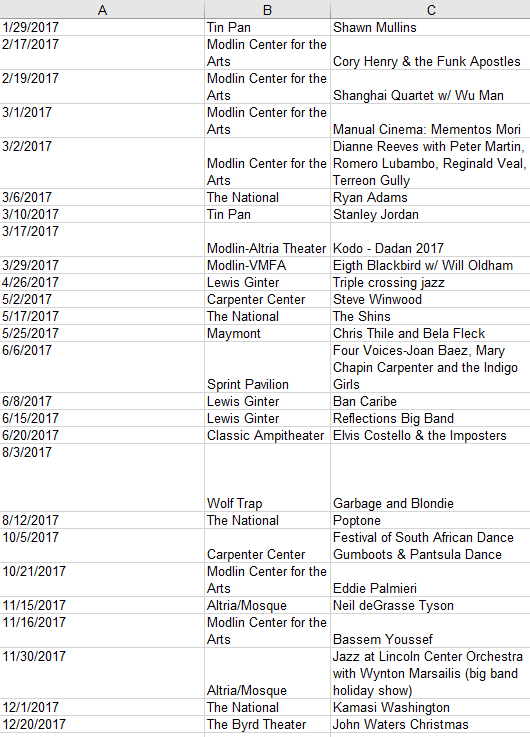Click the Sprint Pavilion cell

coord(267,367)
